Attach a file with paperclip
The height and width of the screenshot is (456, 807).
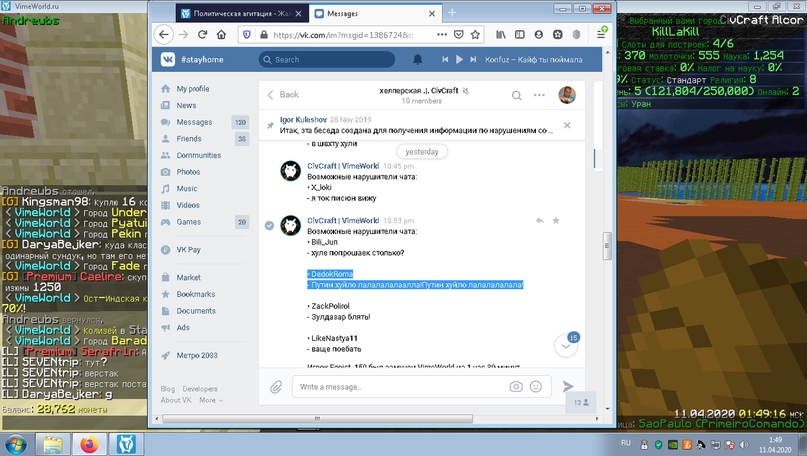tap(276, 387)
